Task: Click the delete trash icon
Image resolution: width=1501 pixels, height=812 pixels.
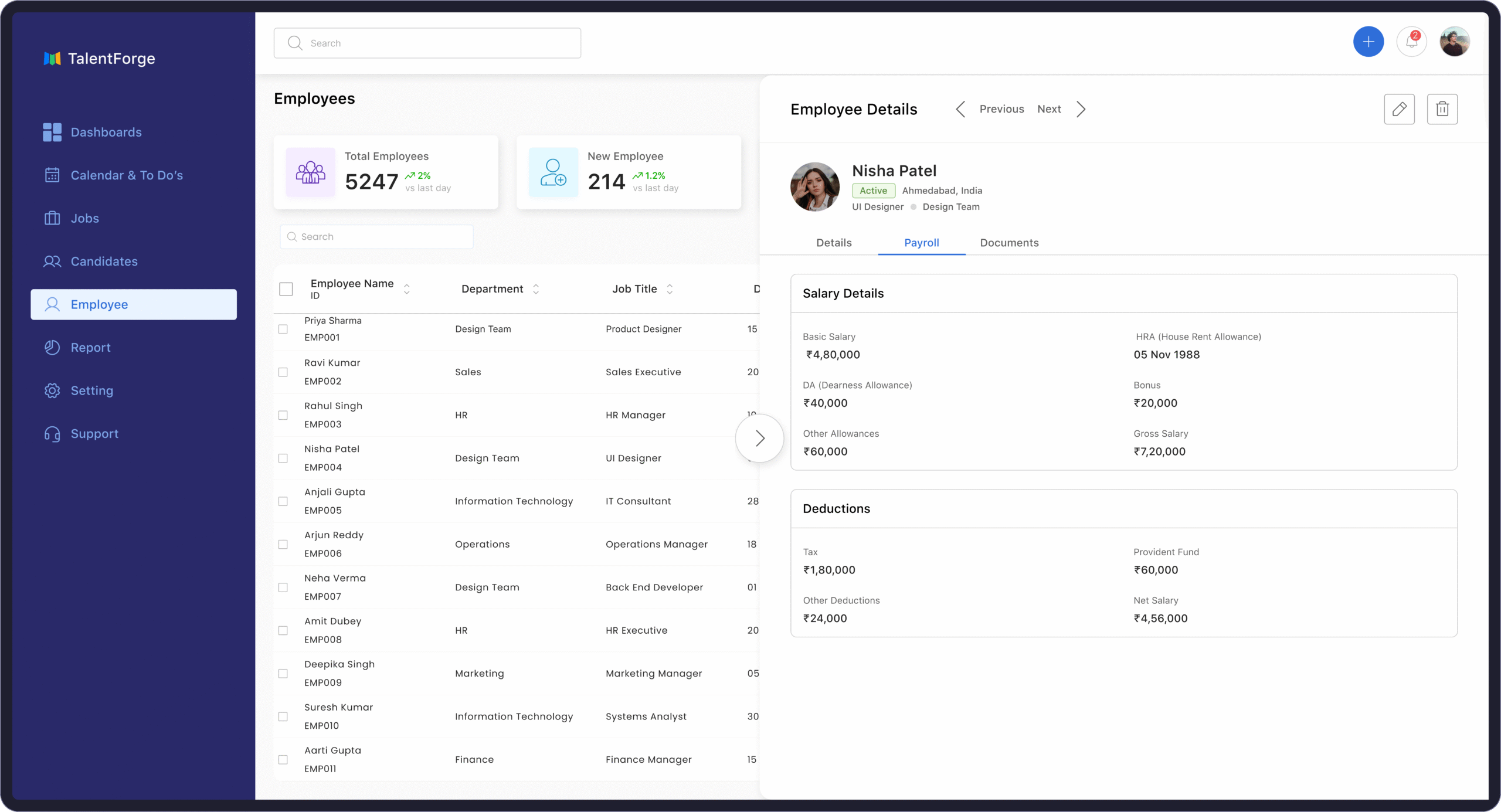Action: [x=1442, y=109]
